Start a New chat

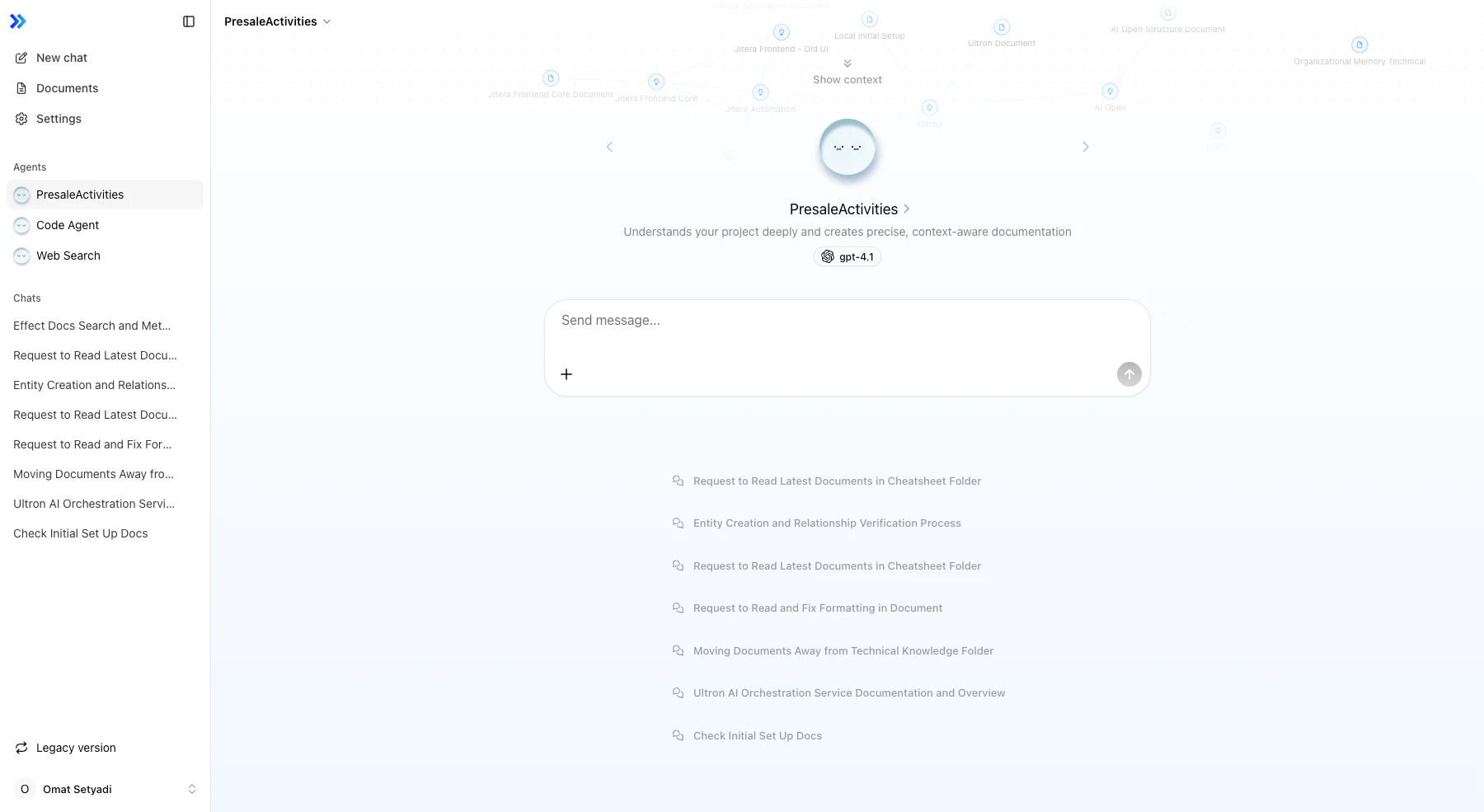pyautogui.click(x=105, y=58)
